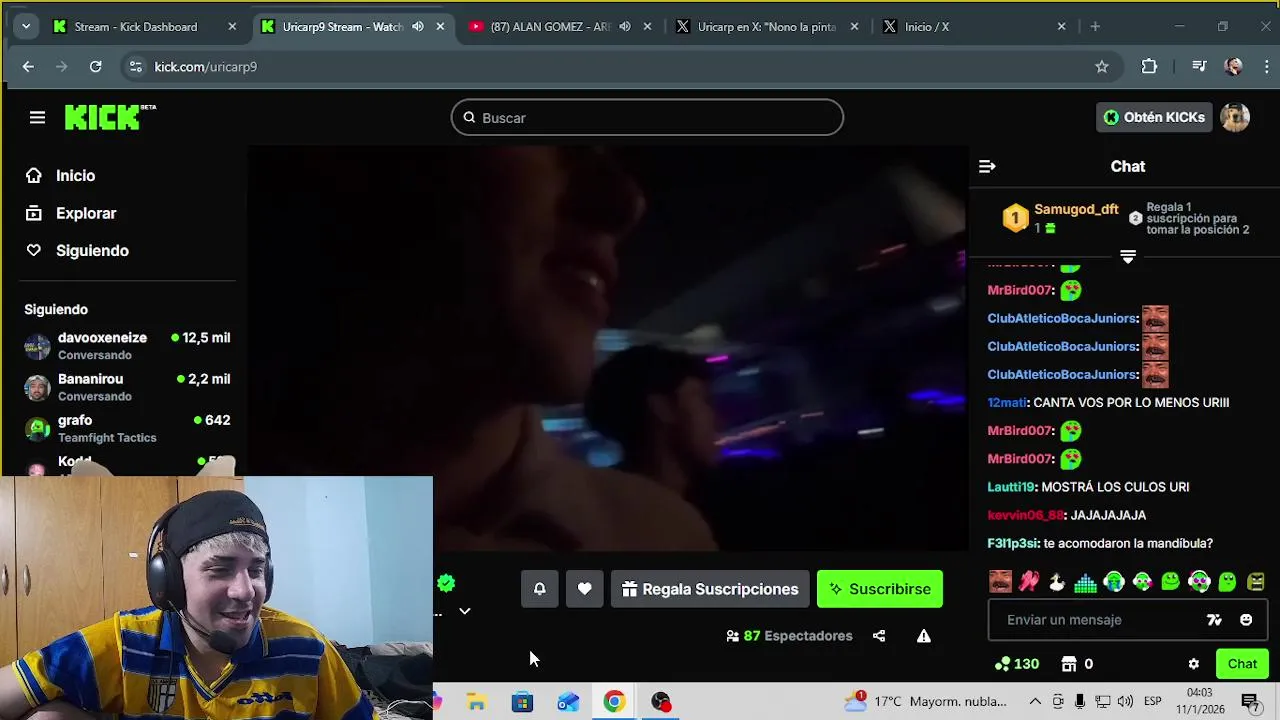This screenshot has width=1280, height=720.
Task: Open channel points balance 130
Action: coord(1017,664)
